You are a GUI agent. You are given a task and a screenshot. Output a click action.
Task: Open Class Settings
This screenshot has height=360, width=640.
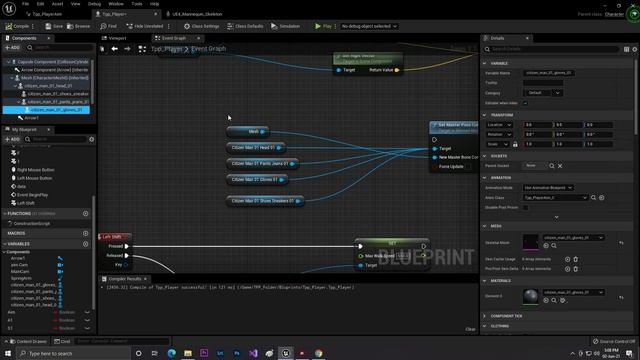pos(201,26)
